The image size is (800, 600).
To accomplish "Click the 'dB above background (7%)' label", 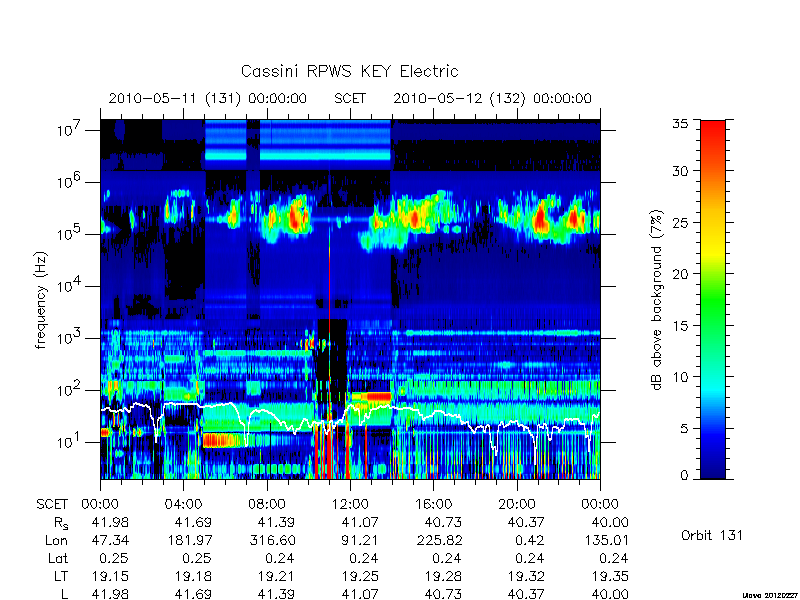I will point(657,300).
